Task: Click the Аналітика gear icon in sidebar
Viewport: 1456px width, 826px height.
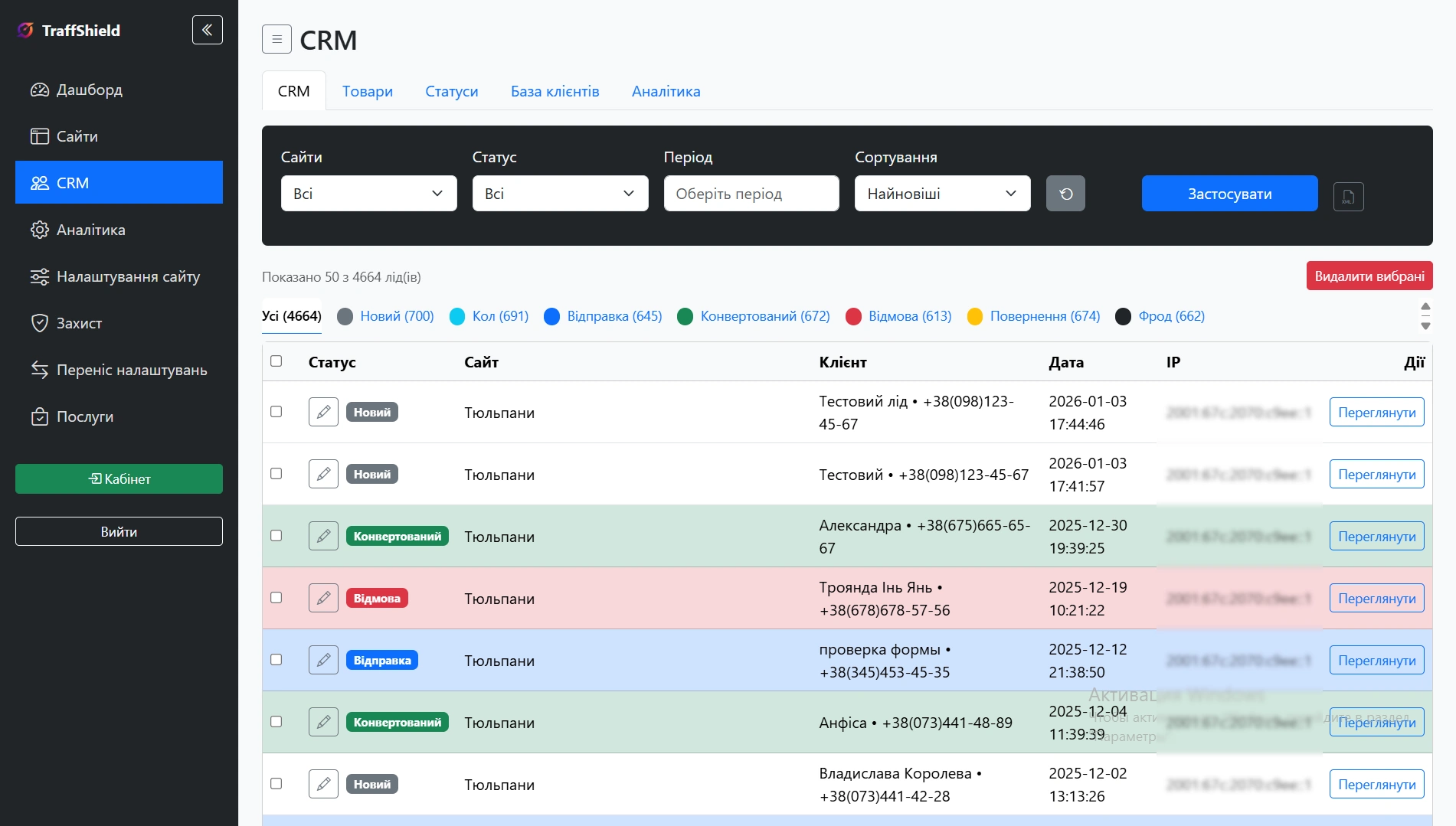Action: point(40,230)
